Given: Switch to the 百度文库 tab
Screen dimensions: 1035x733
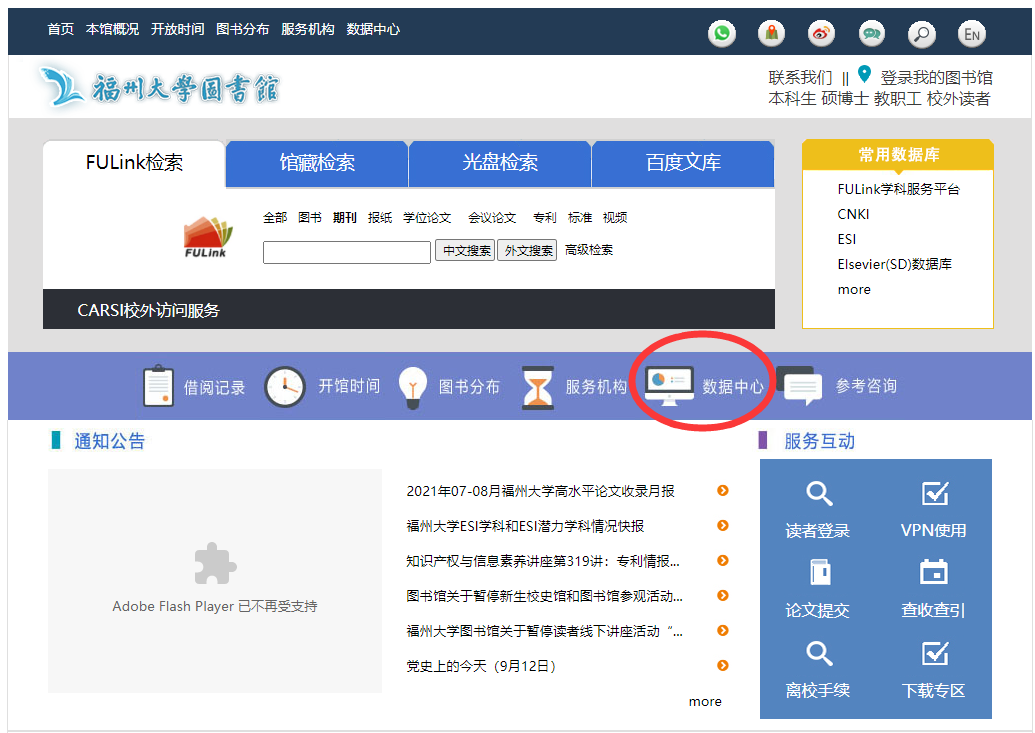Looking at the screenshot, I should click(x=683, y=163).
